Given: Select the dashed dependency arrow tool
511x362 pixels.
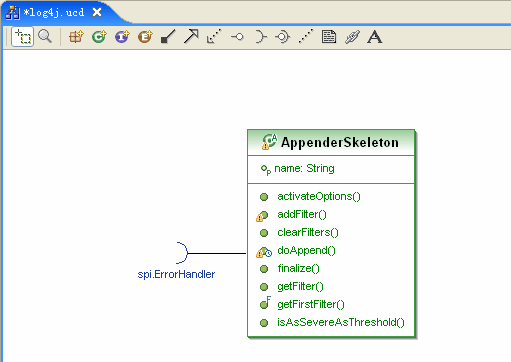Looking at the screenshot, I should click(214, 36).
